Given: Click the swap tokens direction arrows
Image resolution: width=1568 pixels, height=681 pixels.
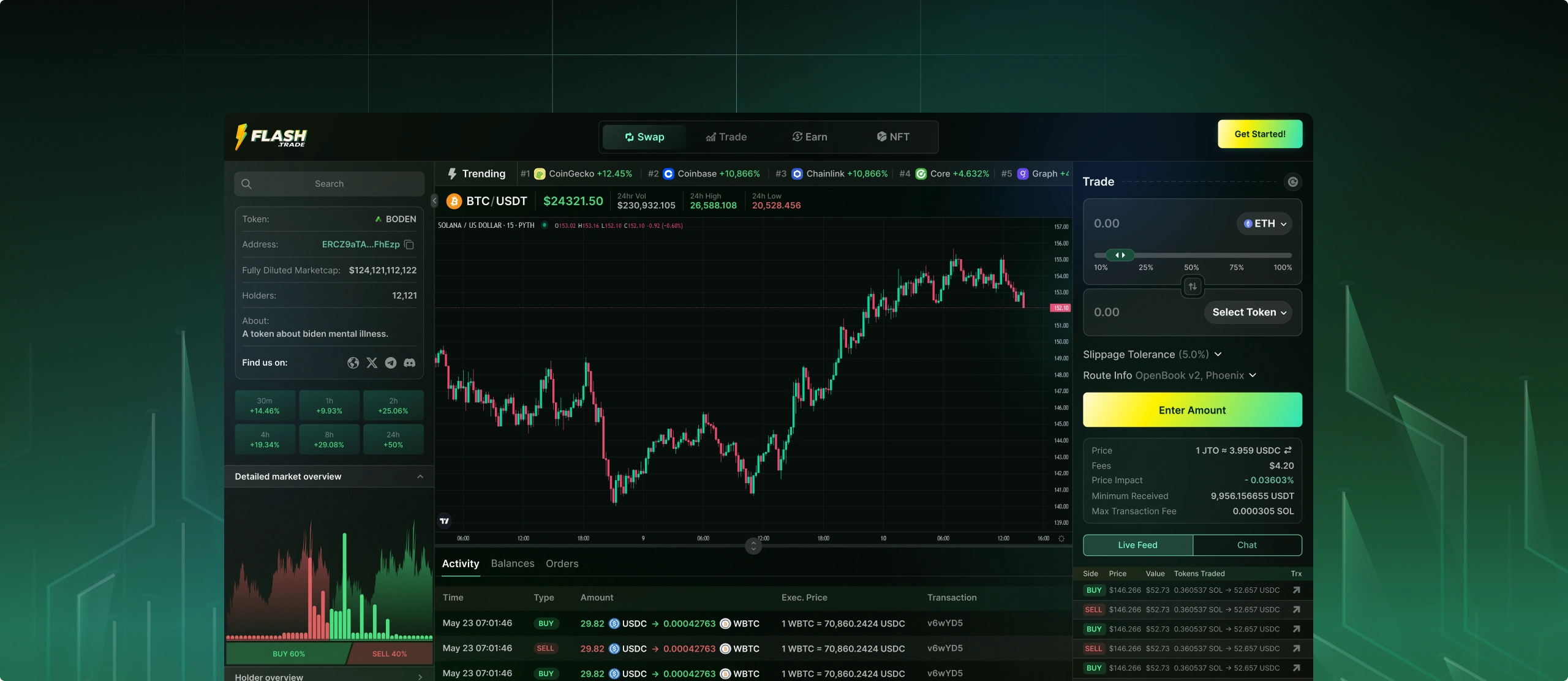Looking at the screenshot, I should click(1192, 286).
